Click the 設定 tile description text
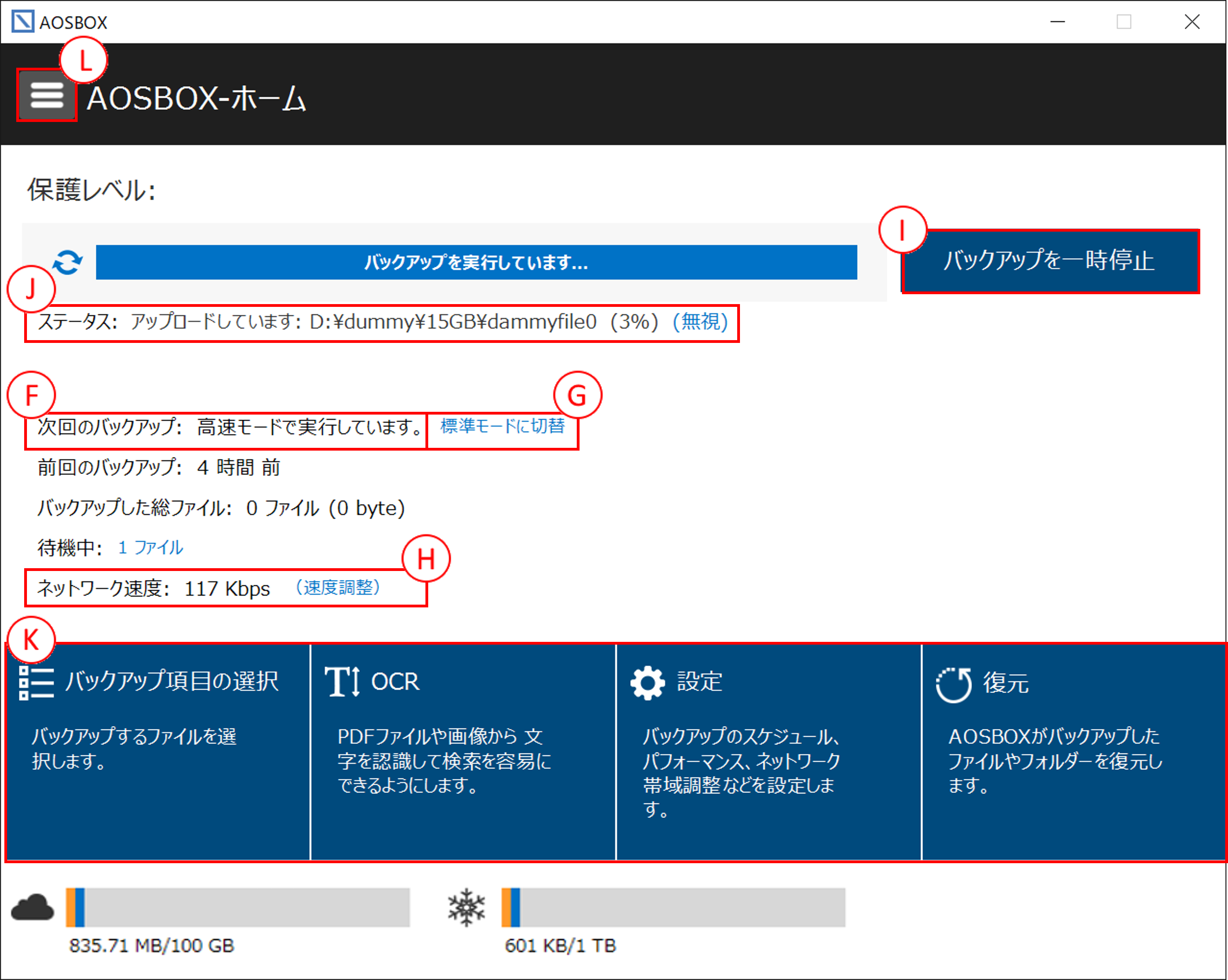Viewport: 1228px width, 980px height. [x=742, y=773]
